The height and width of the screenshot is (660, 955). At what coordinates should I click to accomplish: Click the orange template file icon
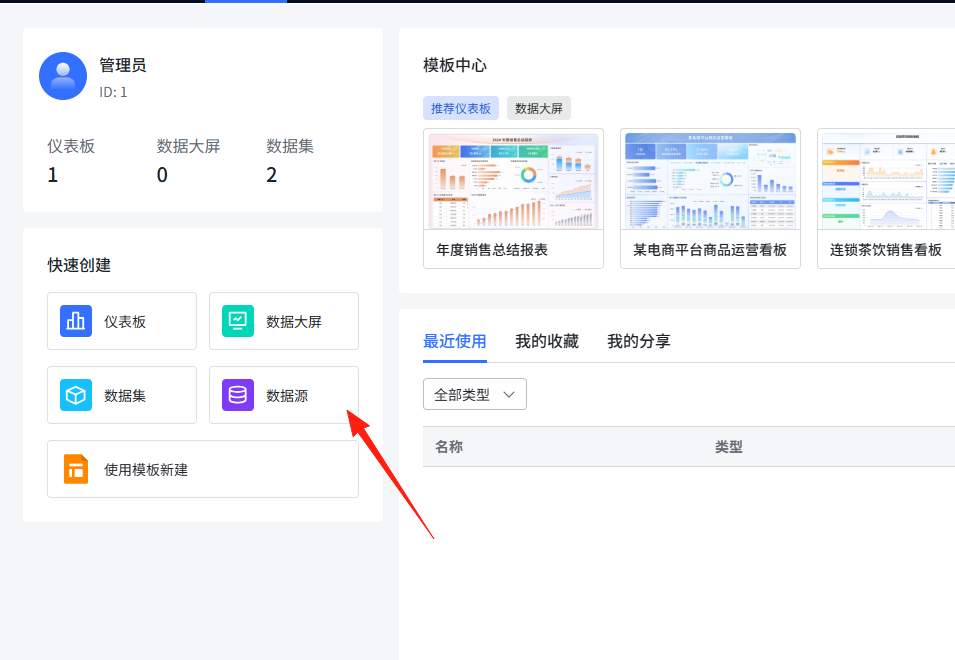[76, 469]
